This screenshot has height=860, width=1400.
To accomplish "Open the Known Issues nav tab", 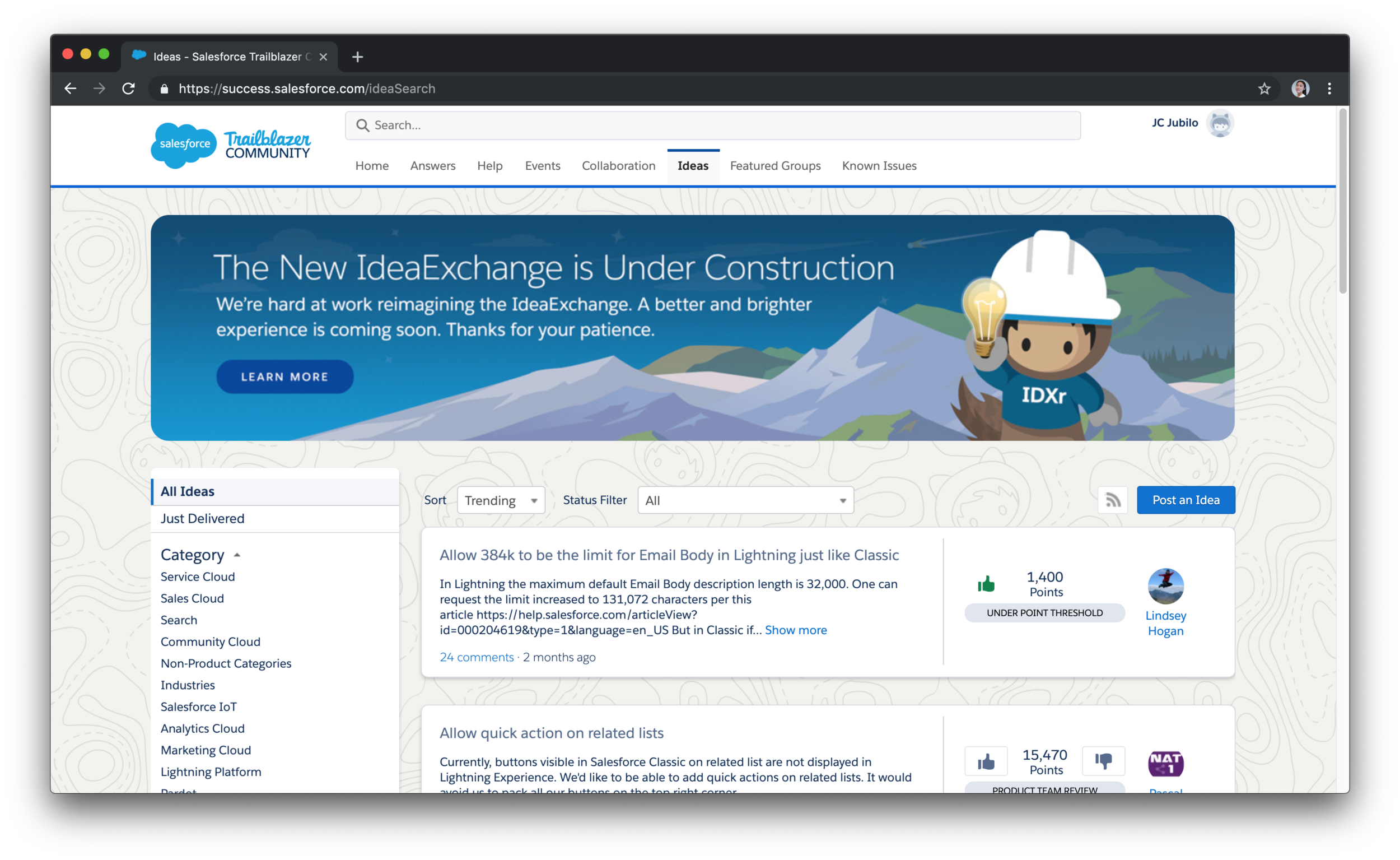I will click(x=879, y=165).
